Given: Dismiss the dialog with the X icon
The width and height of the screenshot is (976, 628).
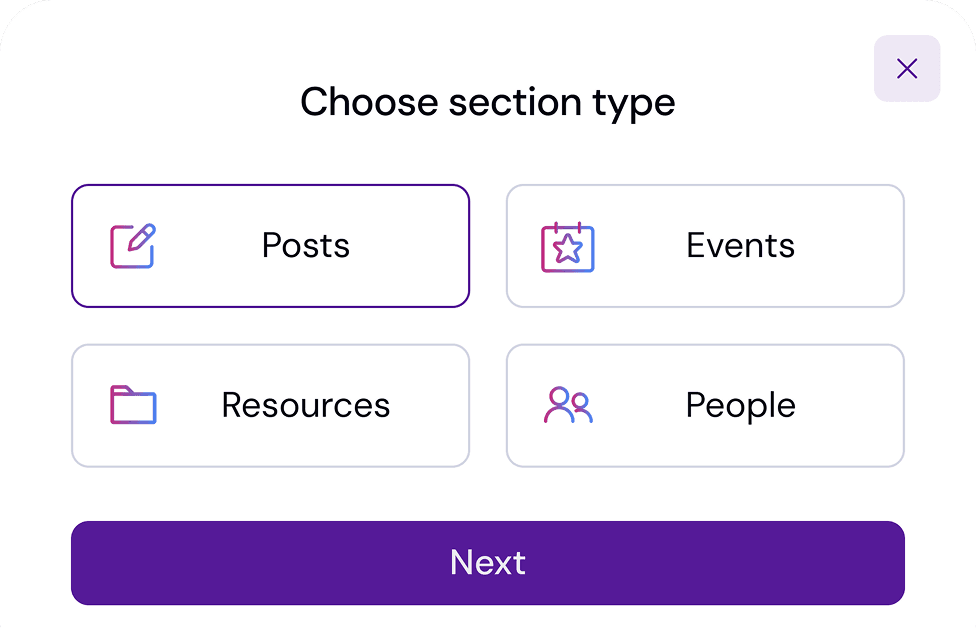Looking at the screenshot, I should click(x=907, y=69).
